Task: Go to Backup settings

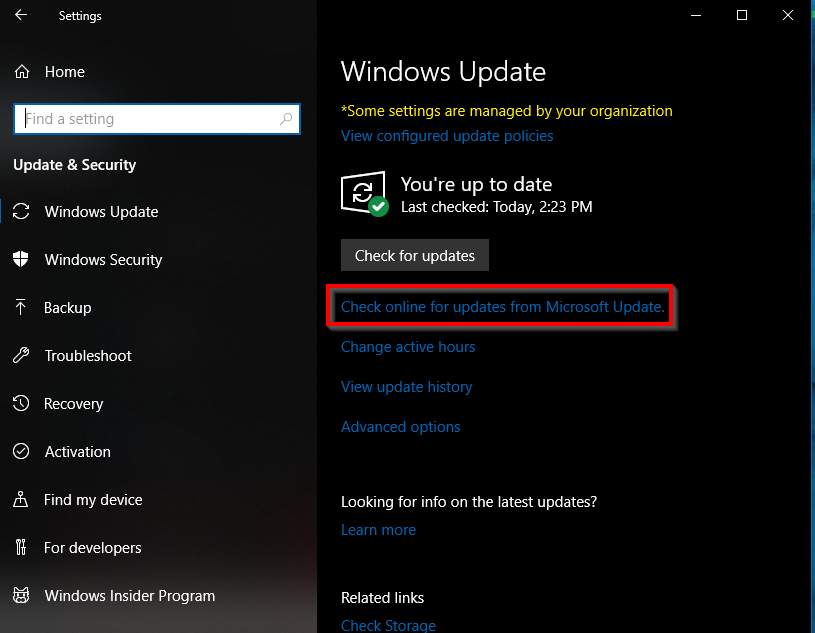Action: coord(68,308)
